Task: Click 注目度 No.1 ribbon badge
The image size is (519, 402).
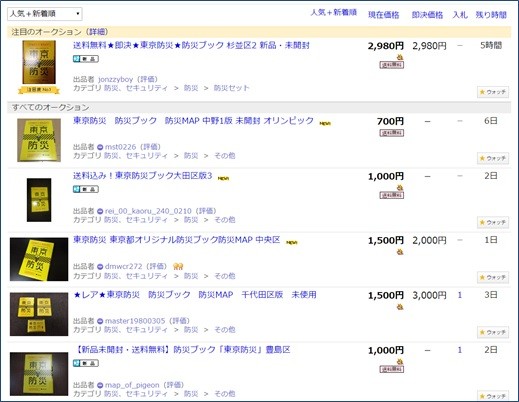Action: point(39,90)
